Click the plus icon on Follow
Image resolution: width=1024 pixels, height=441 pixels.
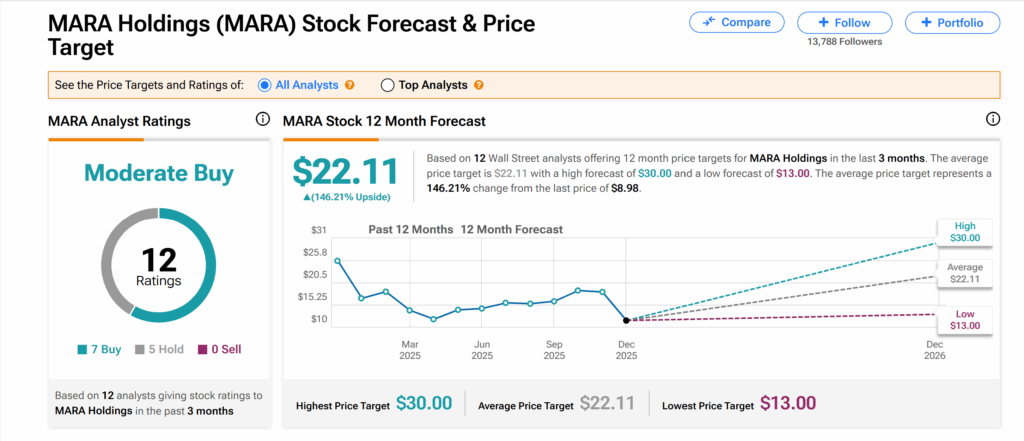[x=823, y=22]
